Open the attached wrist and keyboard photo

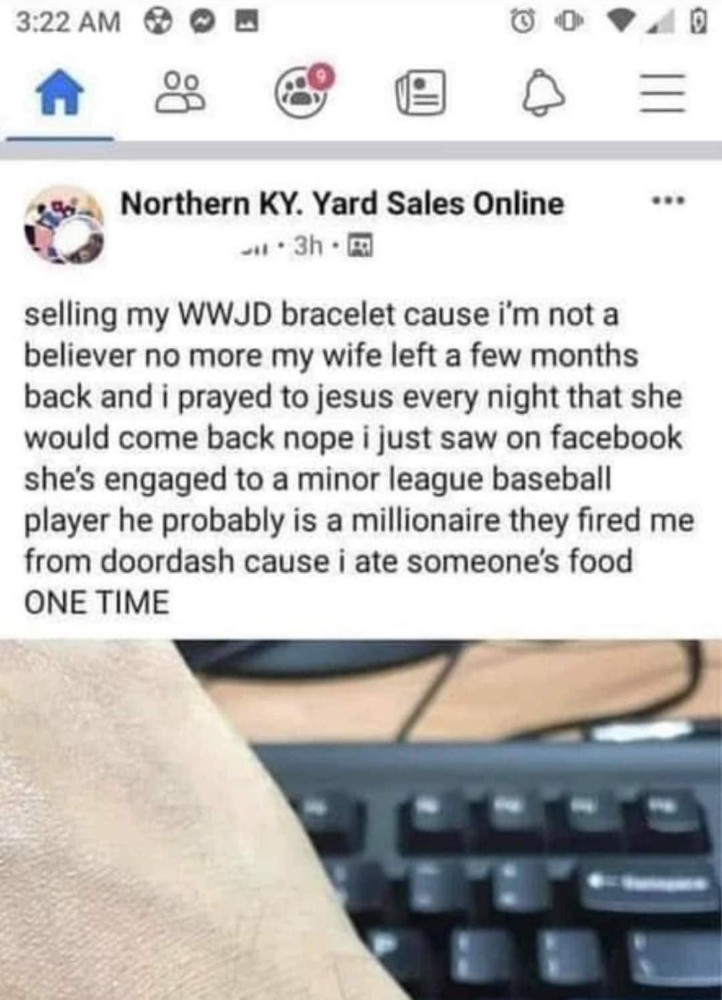361,820
